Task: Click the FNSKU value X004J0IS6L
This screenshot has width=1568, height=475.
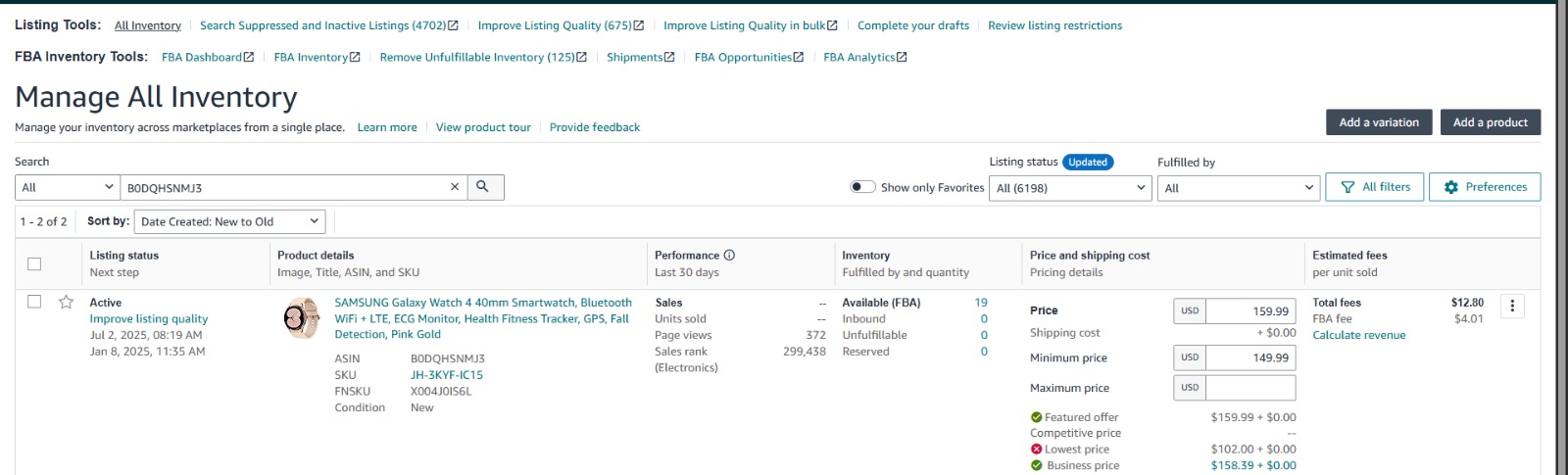Action: point(441,392)
